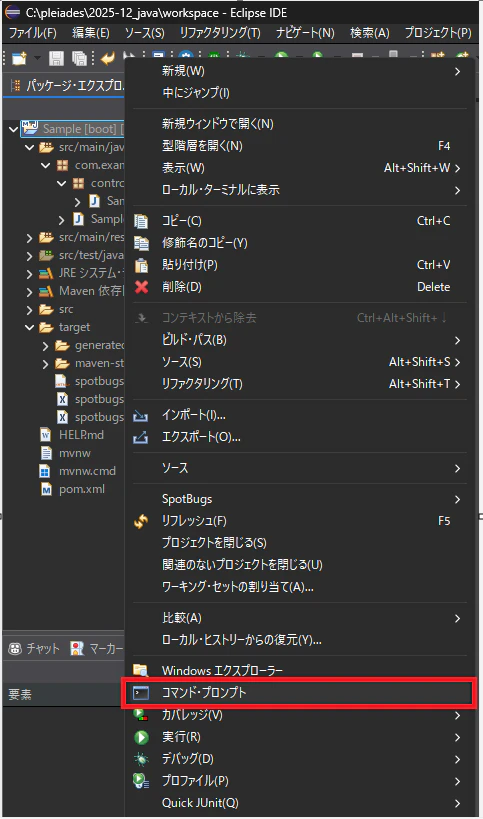
Task: Click the HELP.md document icon
Action: click(x=45, y=435)
